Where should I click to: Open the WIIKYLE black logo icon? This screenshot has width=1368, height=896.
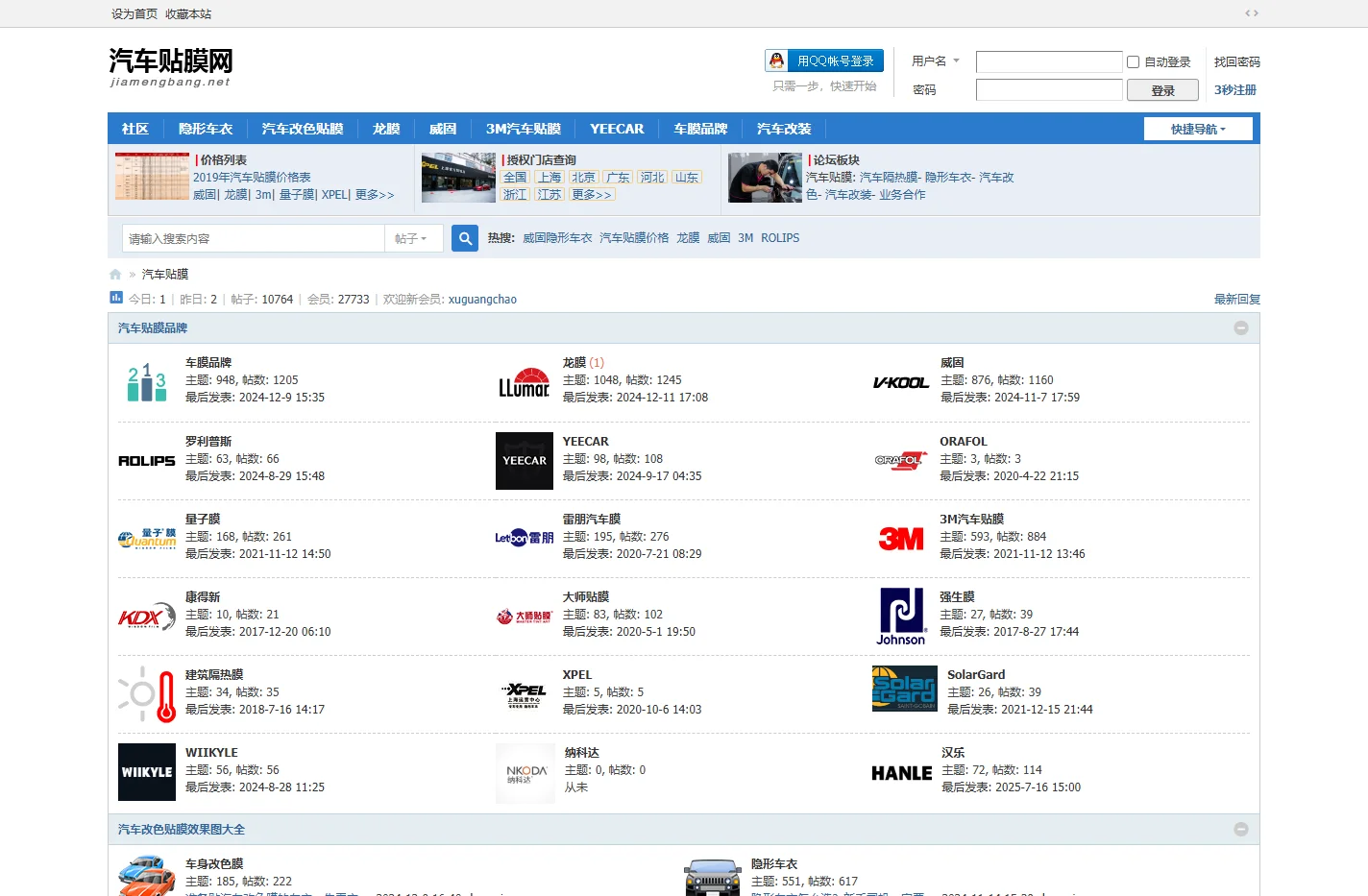[x=147, y=772]
